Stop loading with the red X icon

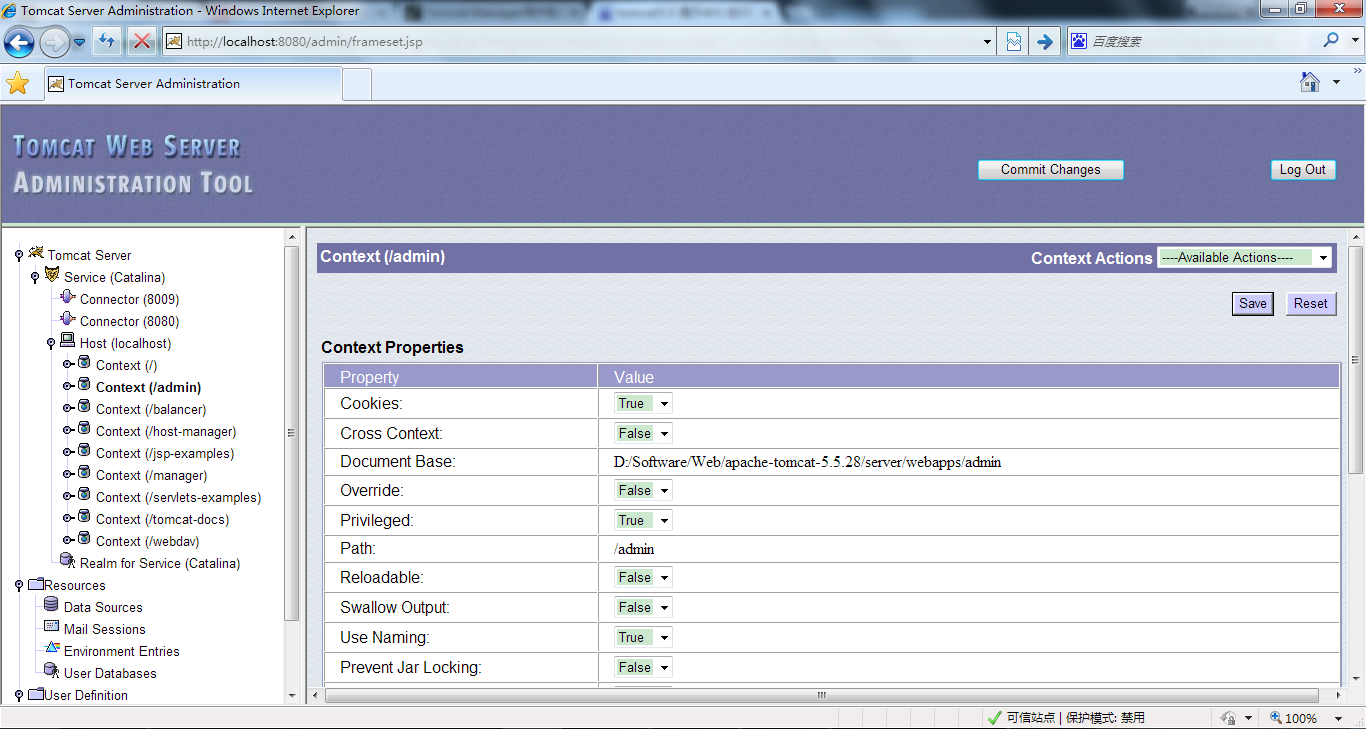[142, 41]
